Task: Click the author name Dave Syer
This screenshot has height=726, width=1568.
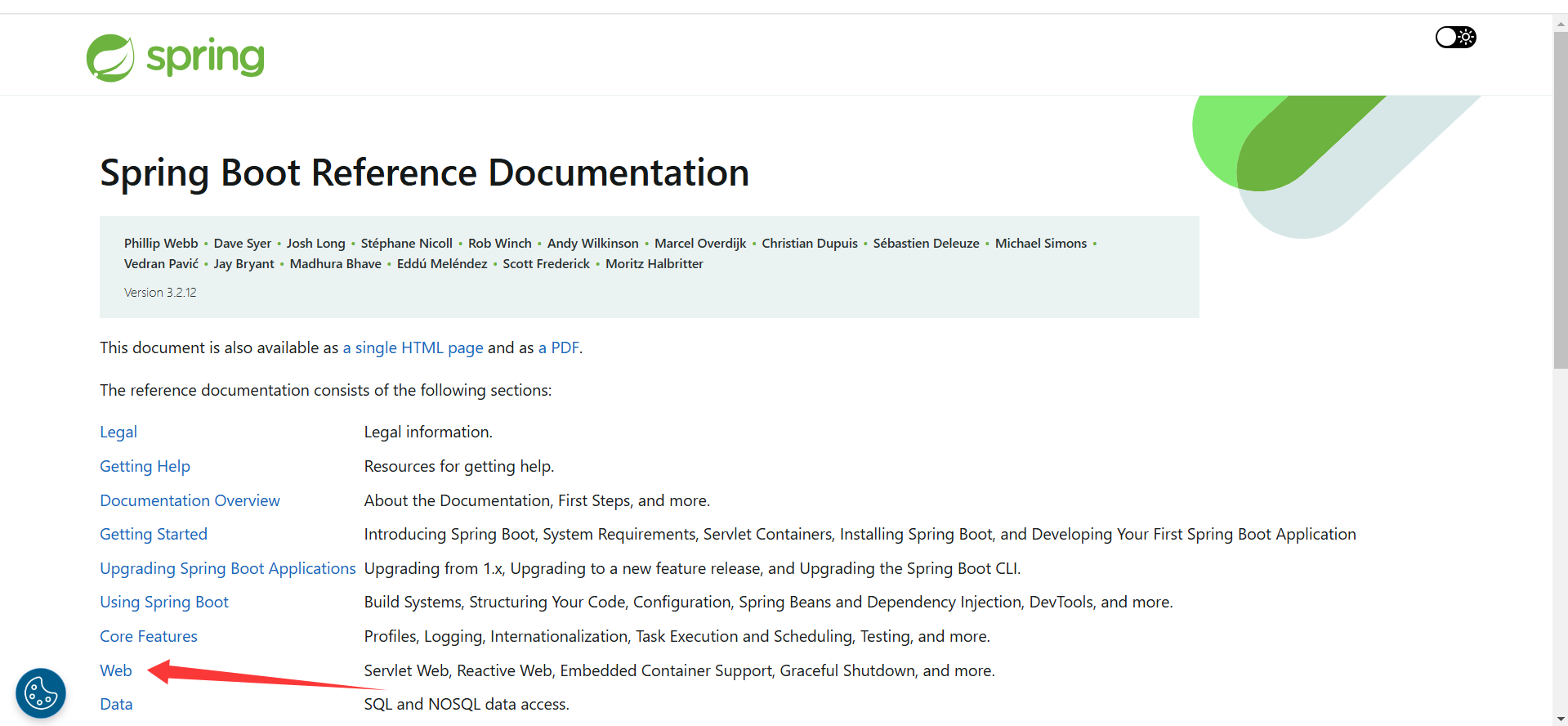Action: (243, 243)
